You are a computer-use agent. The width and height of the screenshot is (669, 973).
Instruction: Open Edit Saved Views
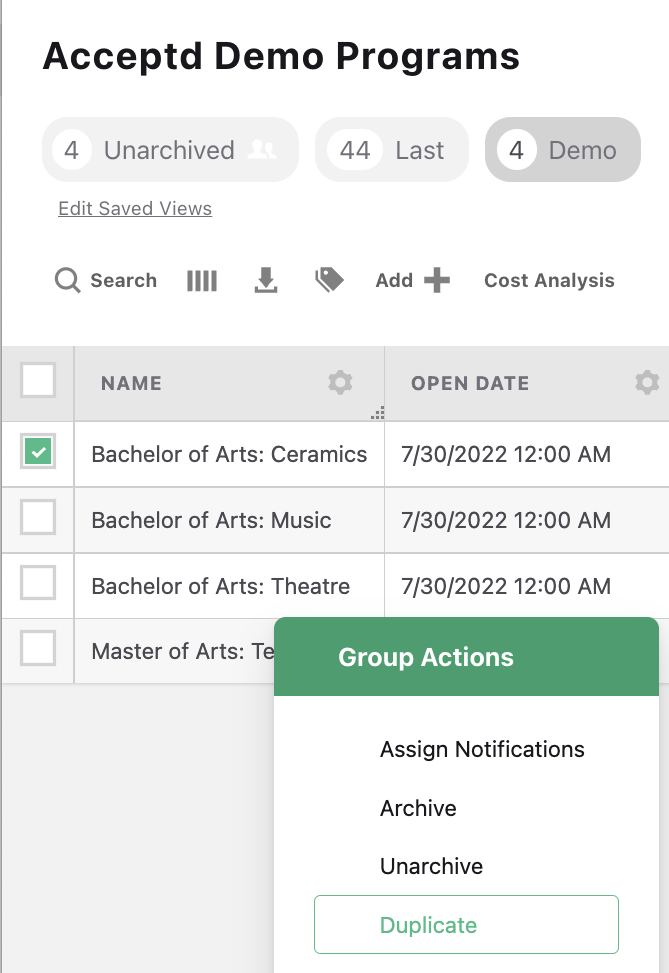click(x=134, y=208)
